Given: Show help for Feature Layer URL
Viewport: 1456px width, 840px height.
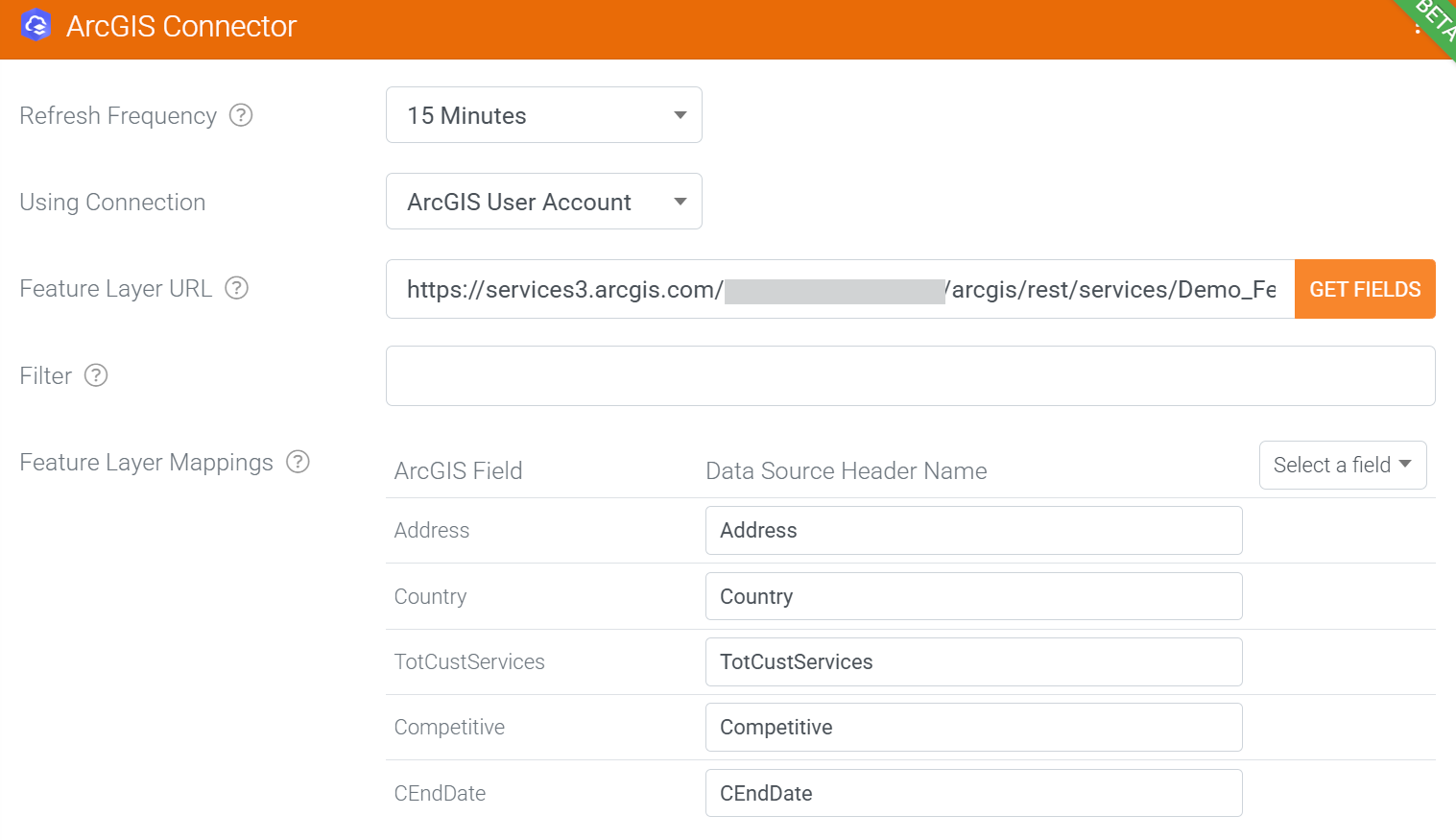Looking at the screenshot, I should 236,288.
